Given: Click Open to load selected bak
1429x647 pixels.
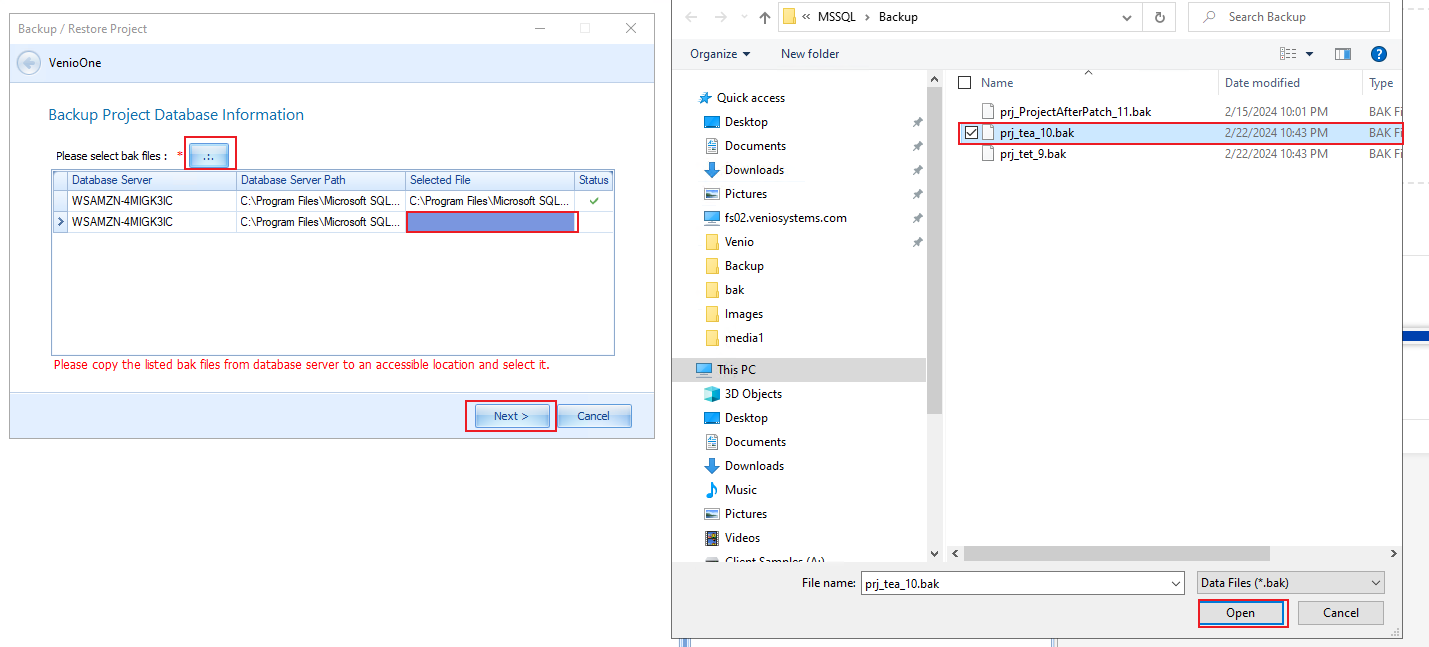Looking at the screenshot, I should click(1241, 613).
